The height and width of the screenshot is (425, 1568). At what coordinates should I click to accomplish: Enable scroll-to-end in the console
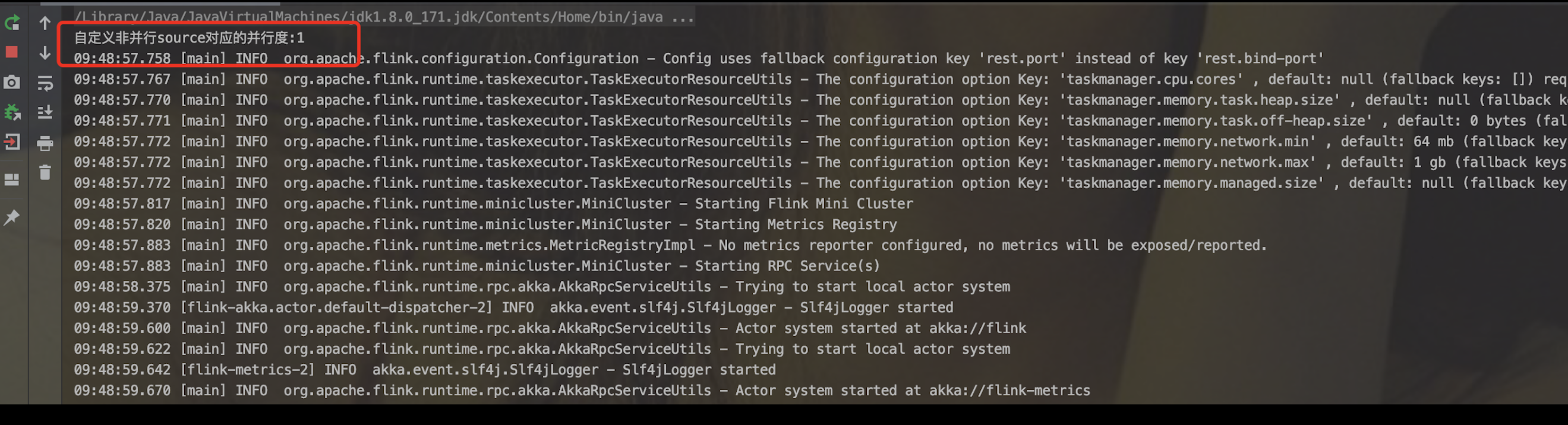(45, 112)
